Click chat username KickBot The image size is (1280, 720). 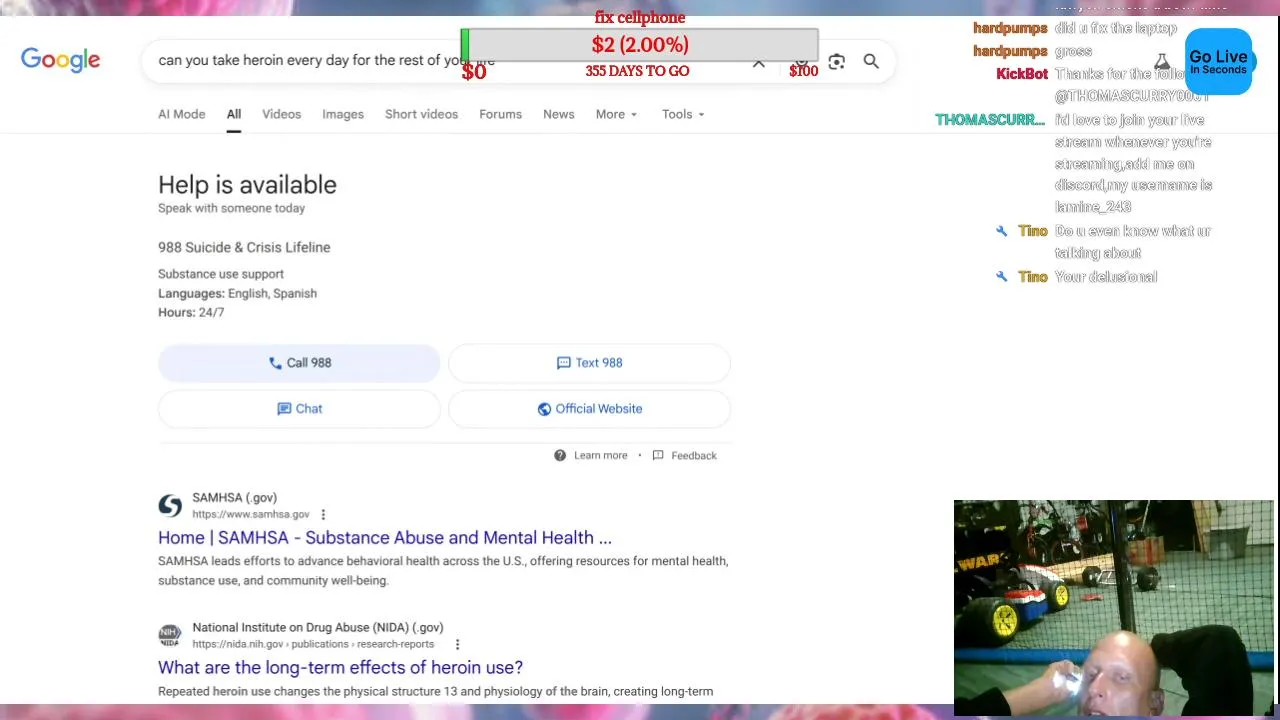(x=1022, y=74)
